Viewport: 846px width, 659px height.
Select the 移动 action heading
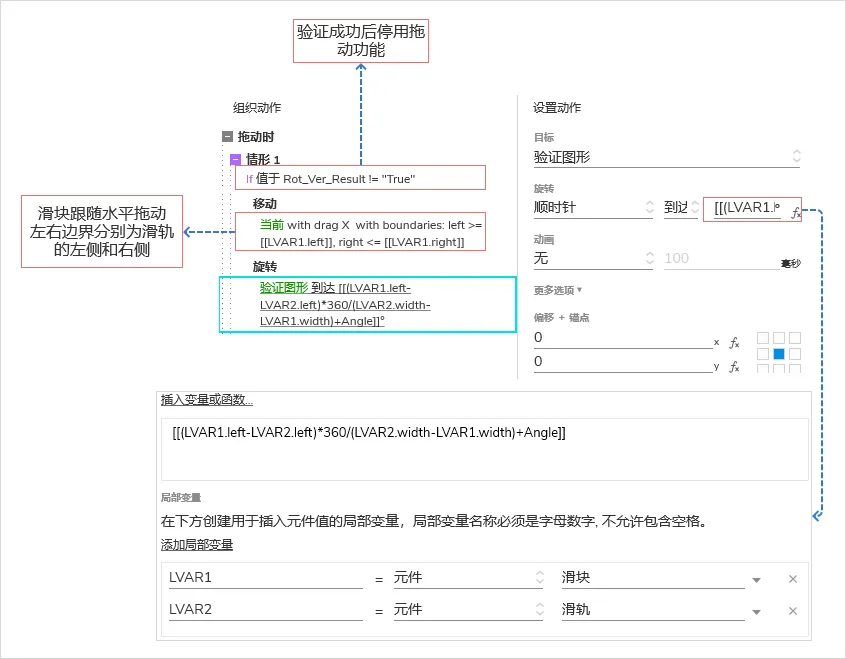(264, 204)
